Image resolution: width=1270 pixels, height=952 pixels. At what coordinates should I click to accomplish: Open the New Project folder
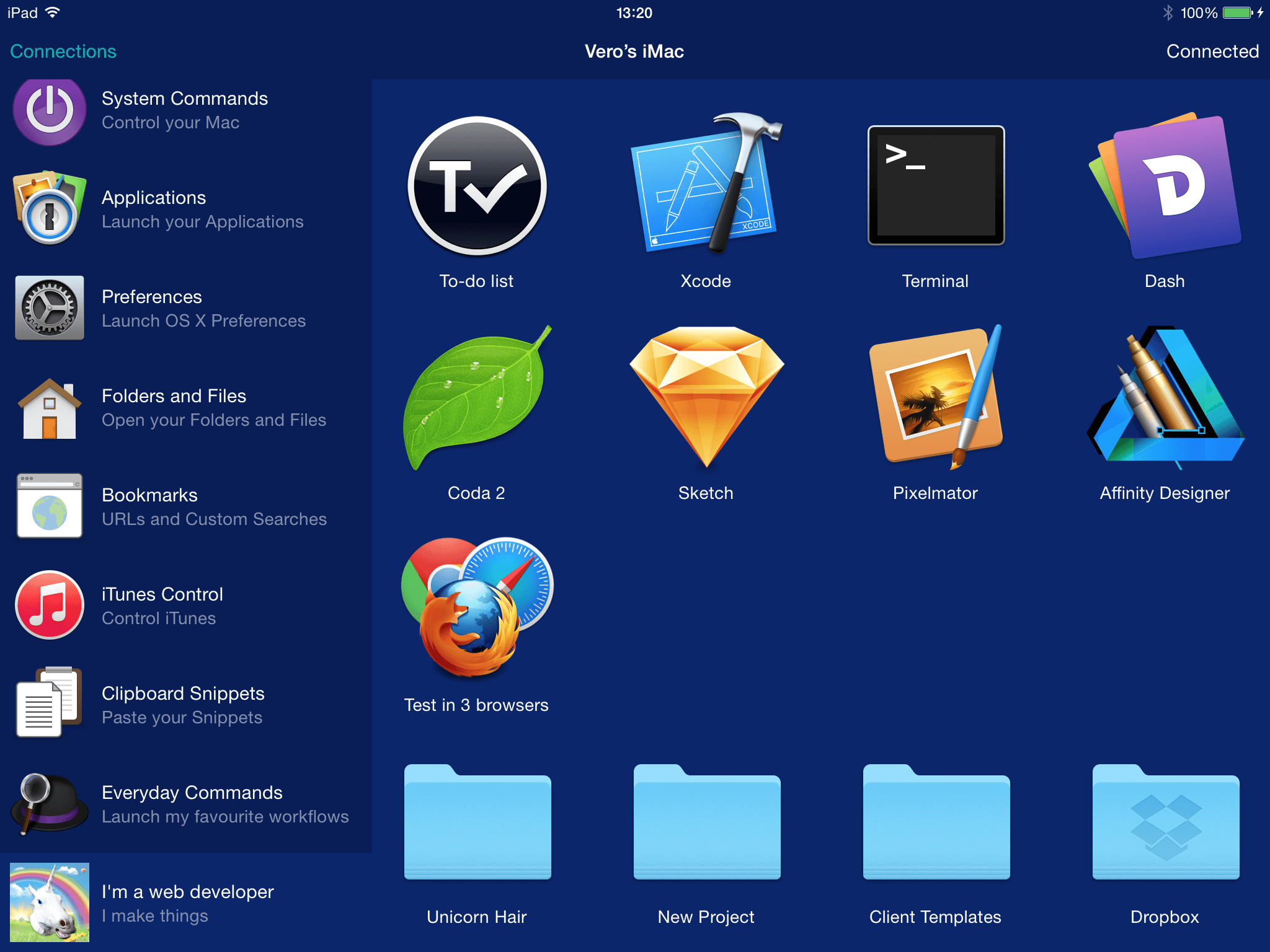(x=706, y=823)
